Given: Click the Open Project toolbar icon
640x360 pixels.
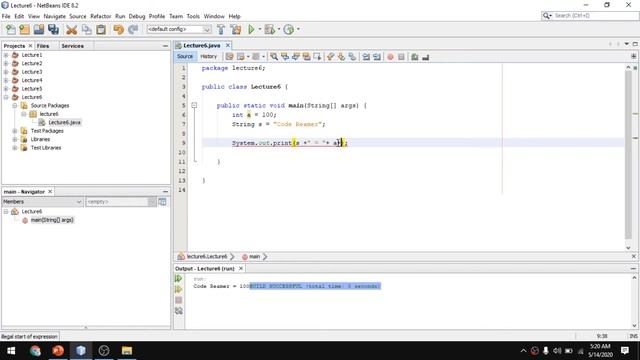Looking at the screenshot, I should pos(39,29).
